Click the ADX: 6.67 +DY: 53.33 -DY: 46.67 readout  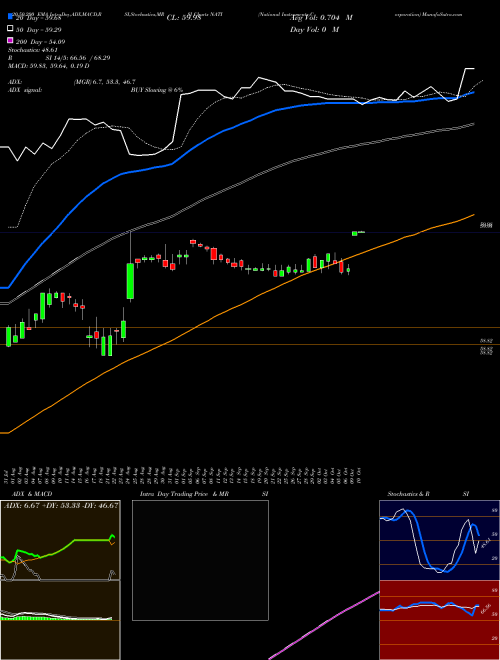tap(61, 505)
